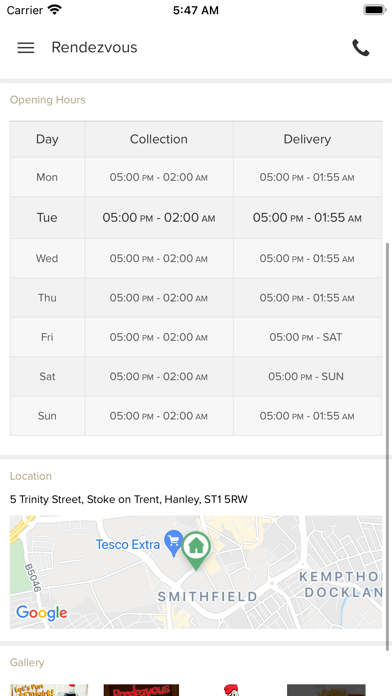Open the first gallery thumbnail
392x696 pixels.
pos(49,690)
